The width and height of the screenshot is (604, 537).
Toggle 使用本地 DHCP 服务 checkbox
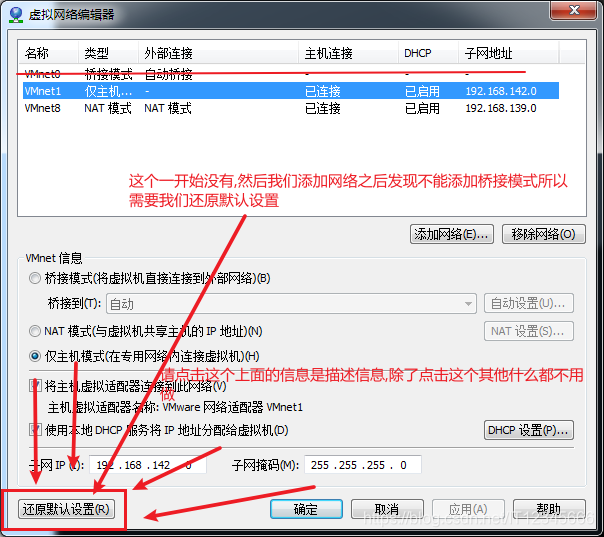(35, 430)
